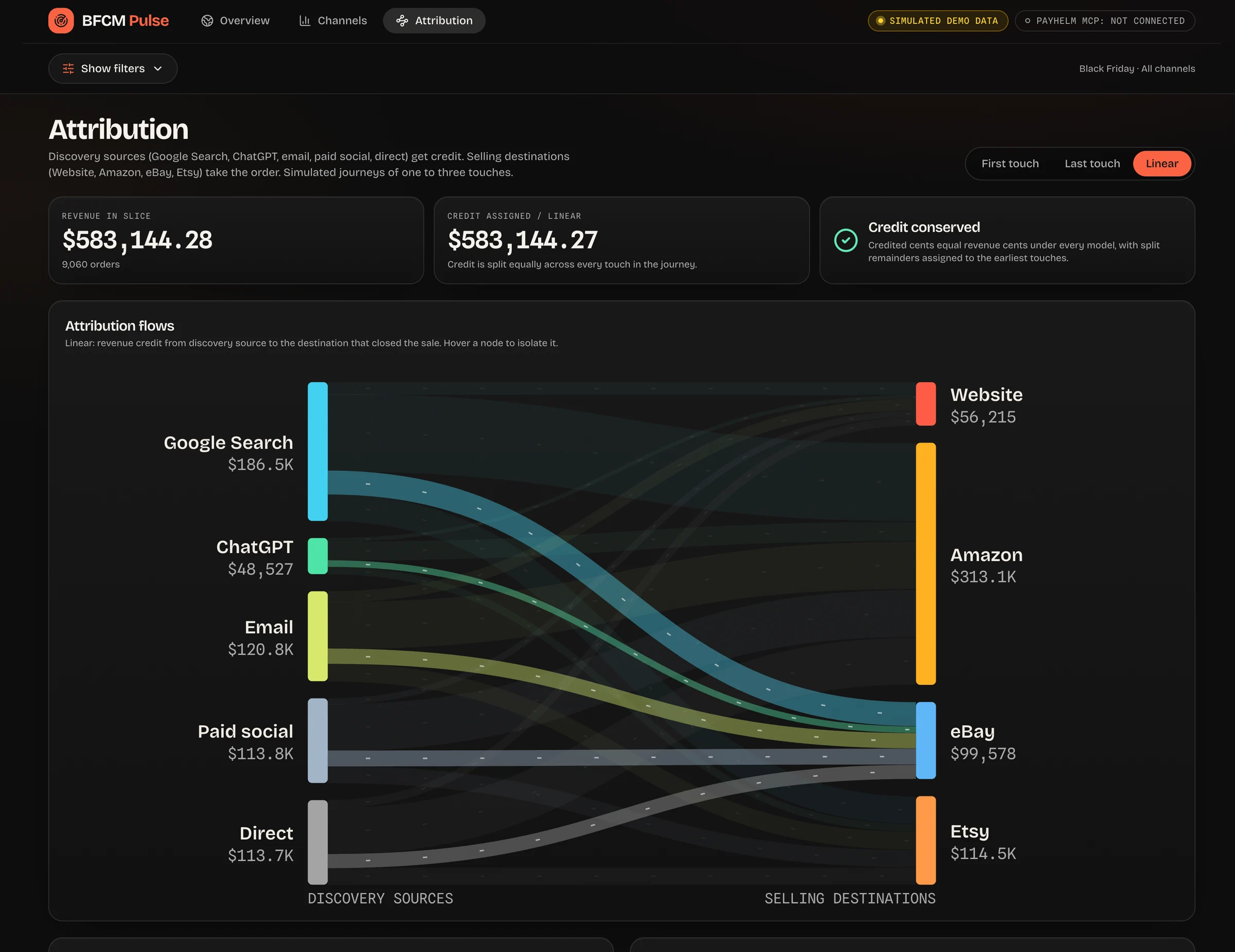The image size is (1235, 952).
Task: Open the Overview tab
Action: (236, 21)
